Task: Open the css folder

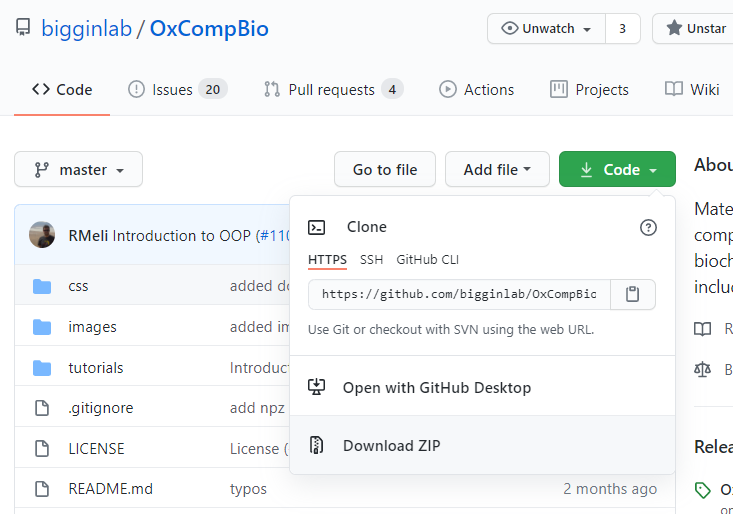Action: coord(78,286)
